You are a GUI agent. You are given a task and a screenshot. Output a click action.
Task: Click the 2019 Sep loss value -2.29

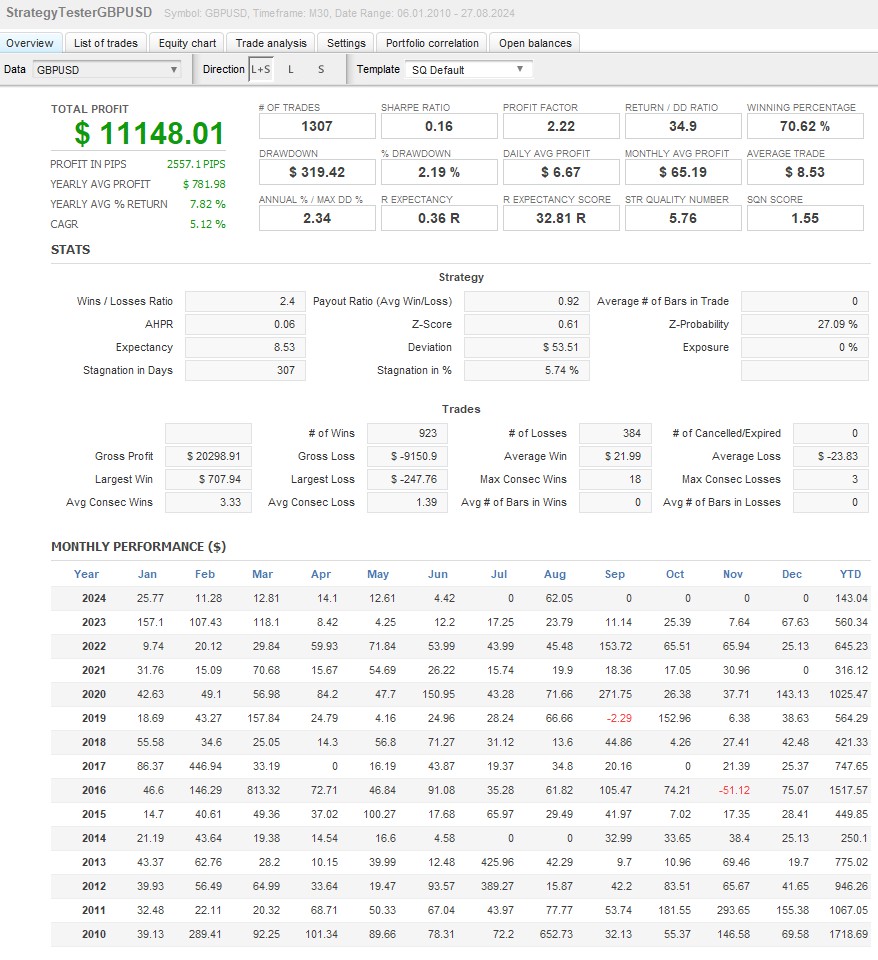(x=619, y=718)
